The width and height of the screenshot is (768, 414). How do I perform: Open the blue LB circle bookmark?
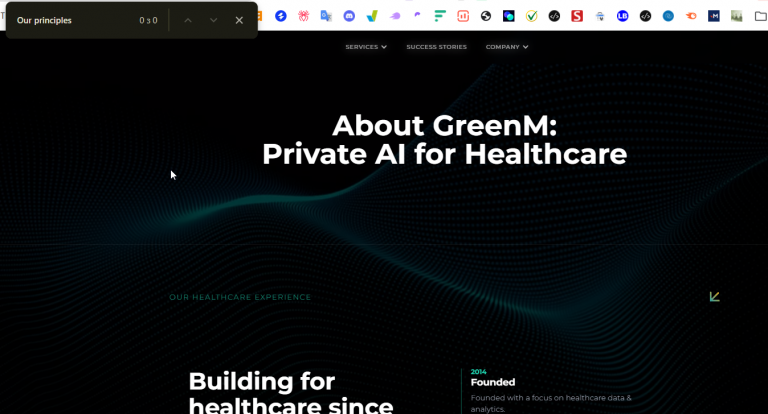point(623,16)
